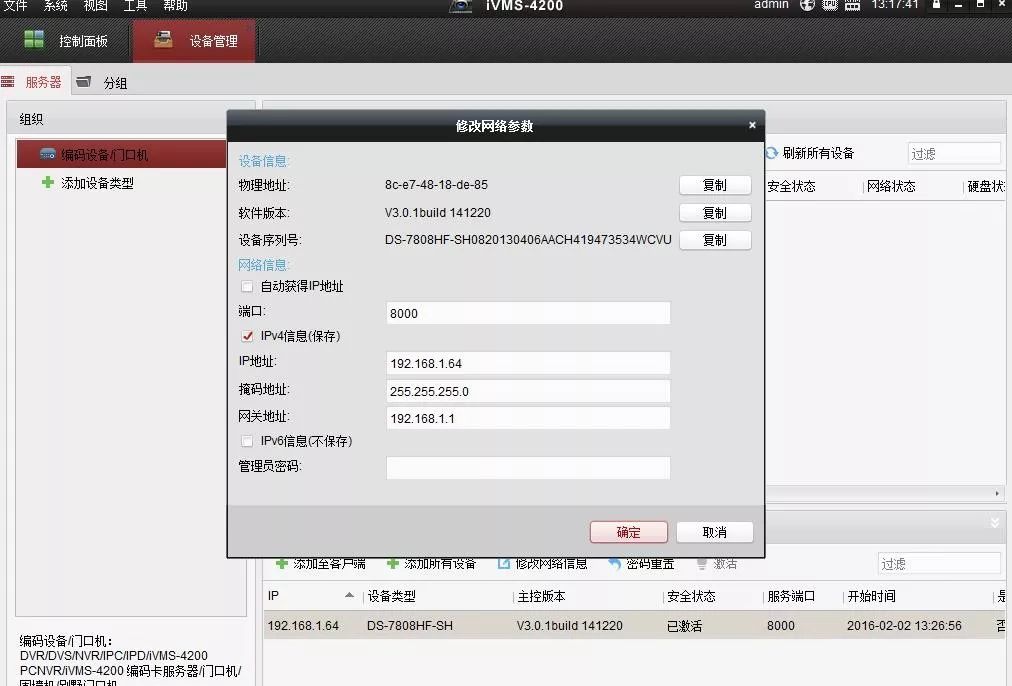Click the 掩码地址 field 255.255.255.0
Image resolution: width=1012 pixels, height=686 pixels.
pos(528,391)
